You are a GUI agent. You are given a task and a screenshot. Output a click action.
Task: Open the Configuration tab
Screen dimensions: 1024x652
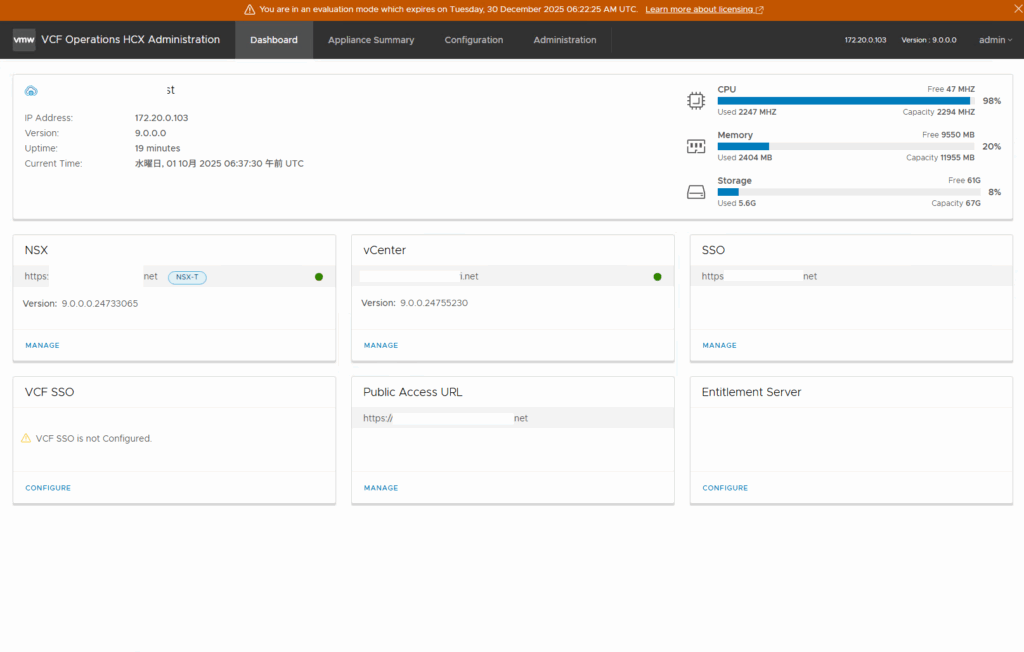474,40
